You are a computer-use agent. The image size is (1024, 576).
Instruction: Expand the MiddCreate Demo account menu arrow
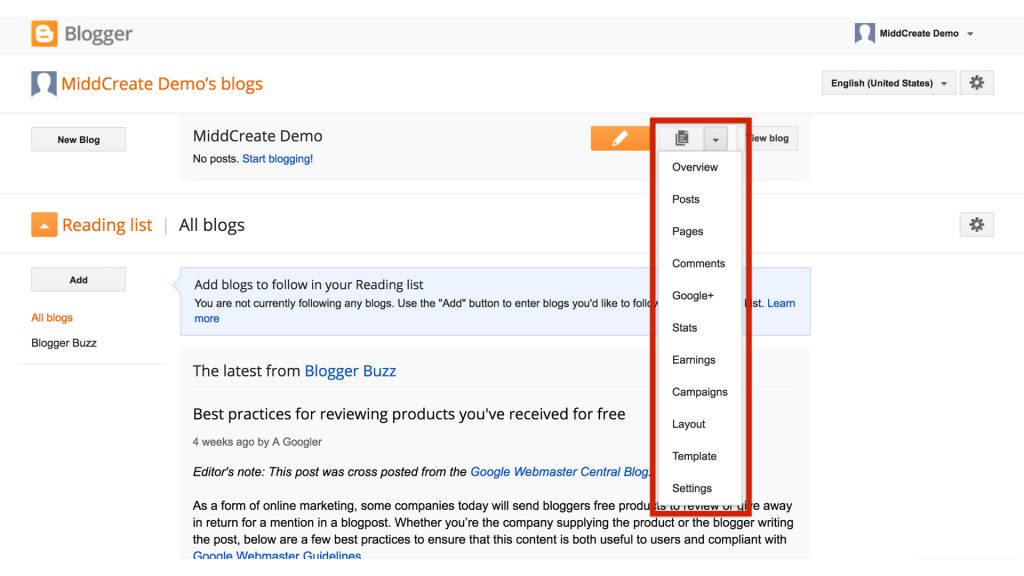[970, 34]
